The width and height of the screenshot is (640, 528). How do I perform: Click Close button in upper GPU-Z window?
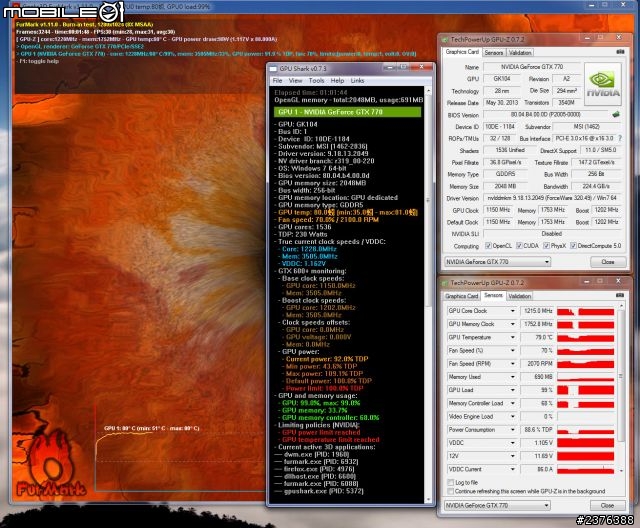point(608,262)
